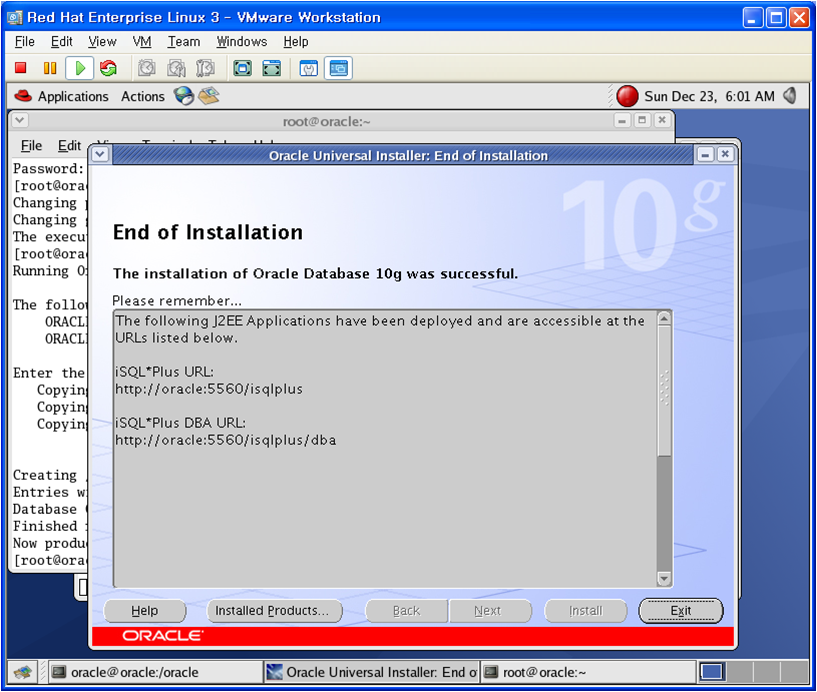Enter full screen mode from the VMware toolbar
Screen dimensions: 817x692
click(243, 68)
